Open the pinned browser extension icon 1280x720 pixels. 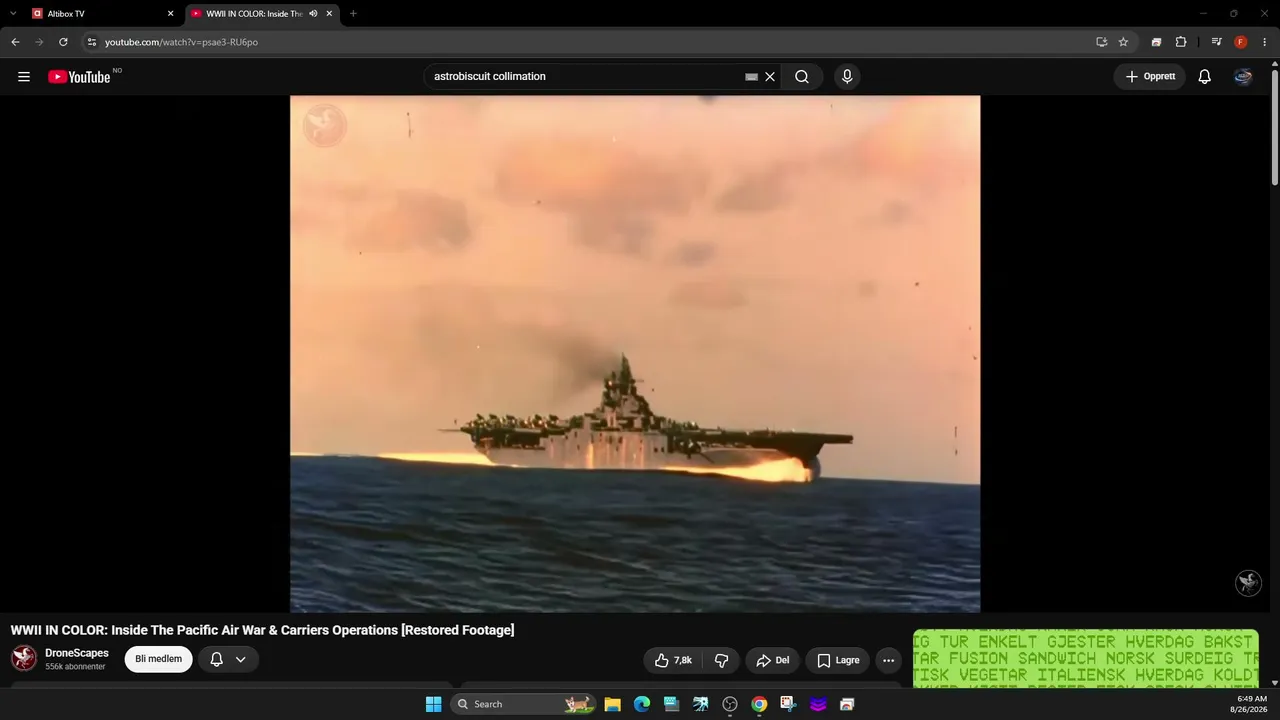pyautogui.click(x=1156, y=42)
